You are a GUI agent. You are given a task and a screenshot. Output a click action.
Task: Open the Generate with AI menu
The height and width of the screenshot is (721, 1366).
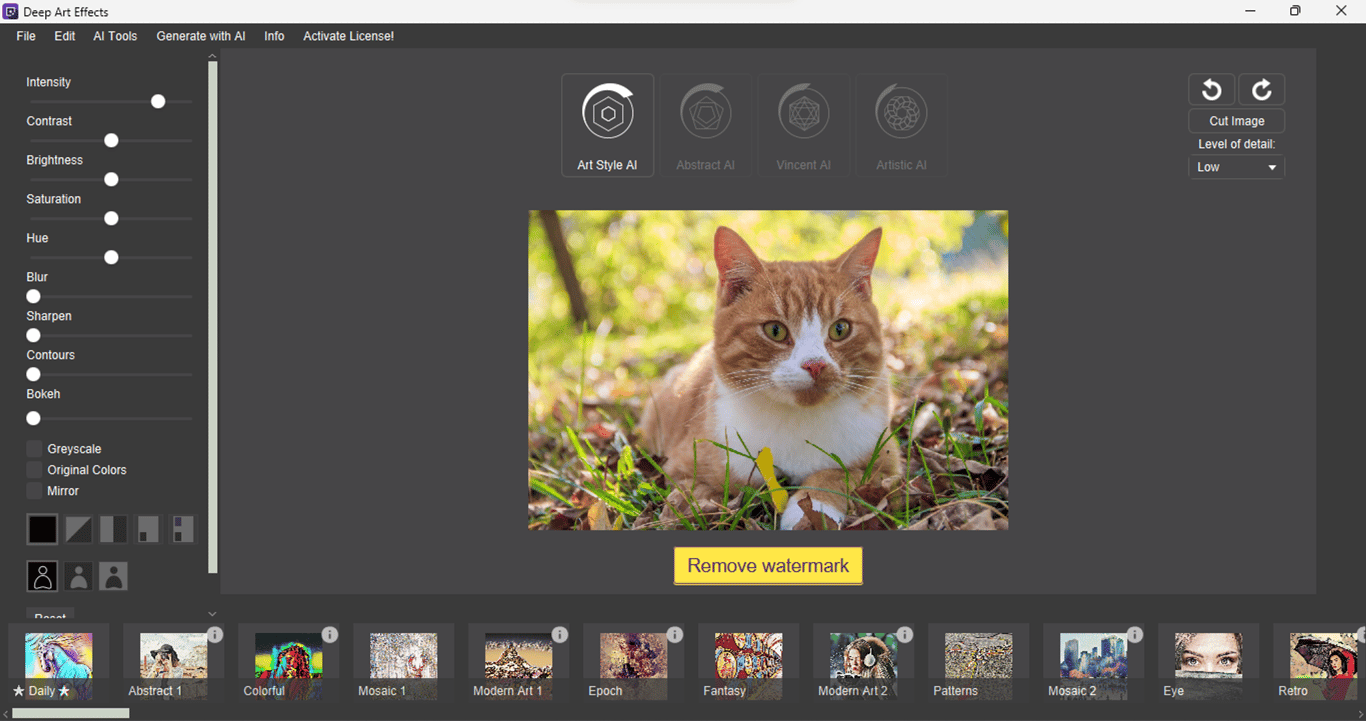point(200,36)
